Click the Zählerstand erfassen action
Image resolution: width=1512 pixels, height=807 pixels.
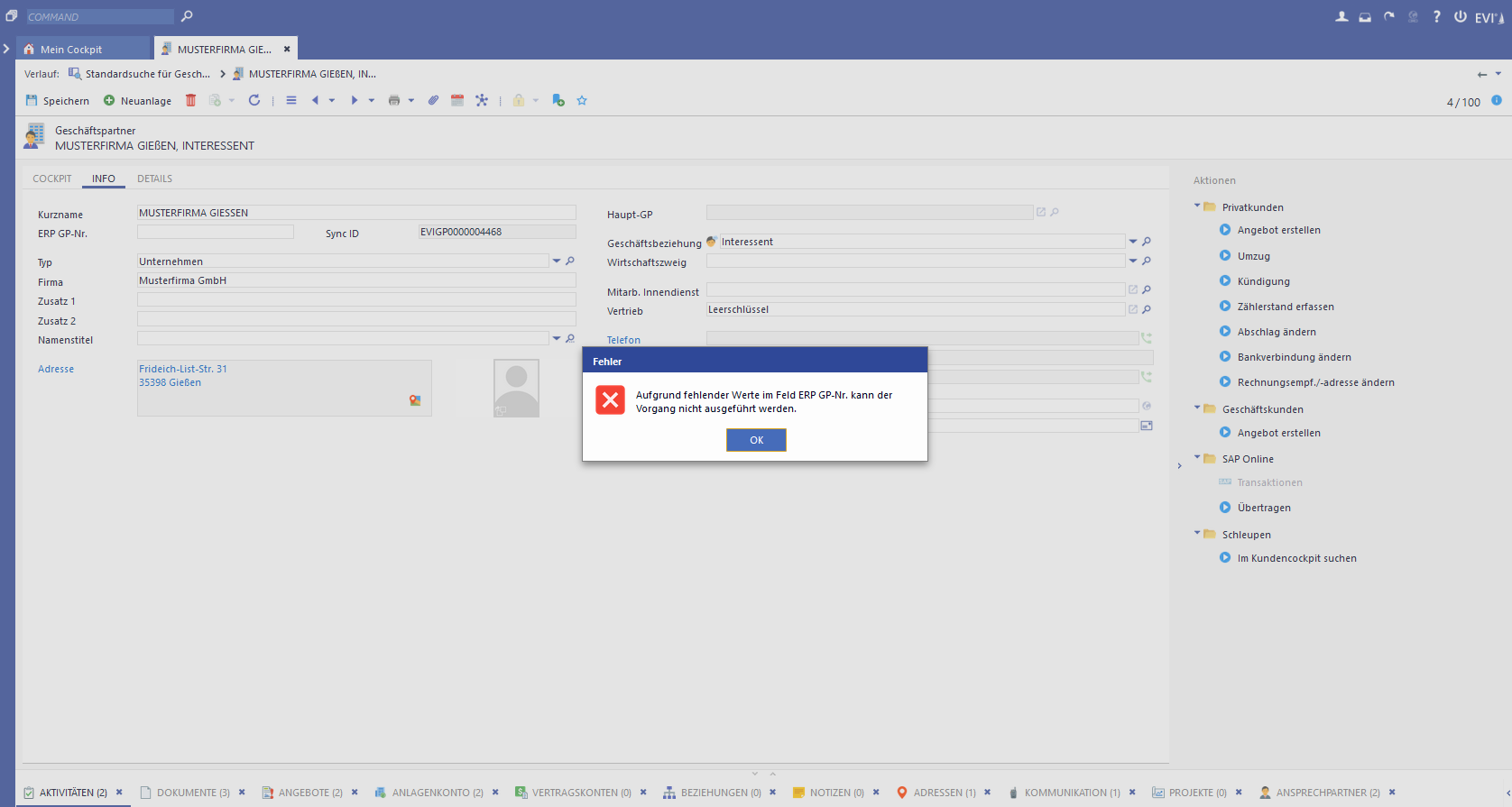(x=1285, y=307)
